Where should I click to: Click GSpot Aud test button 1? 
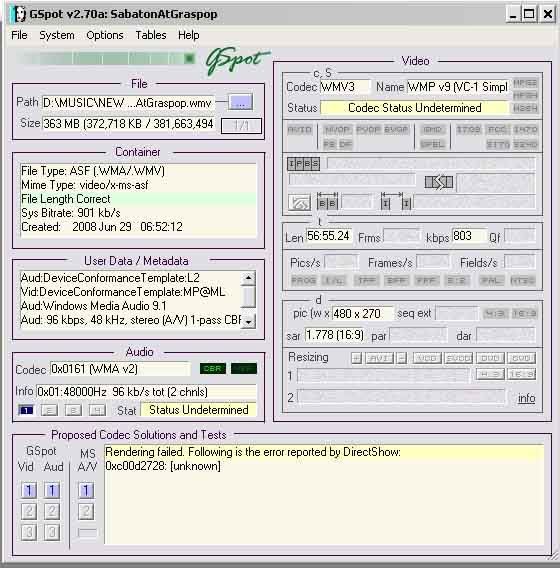coord(52,490)
